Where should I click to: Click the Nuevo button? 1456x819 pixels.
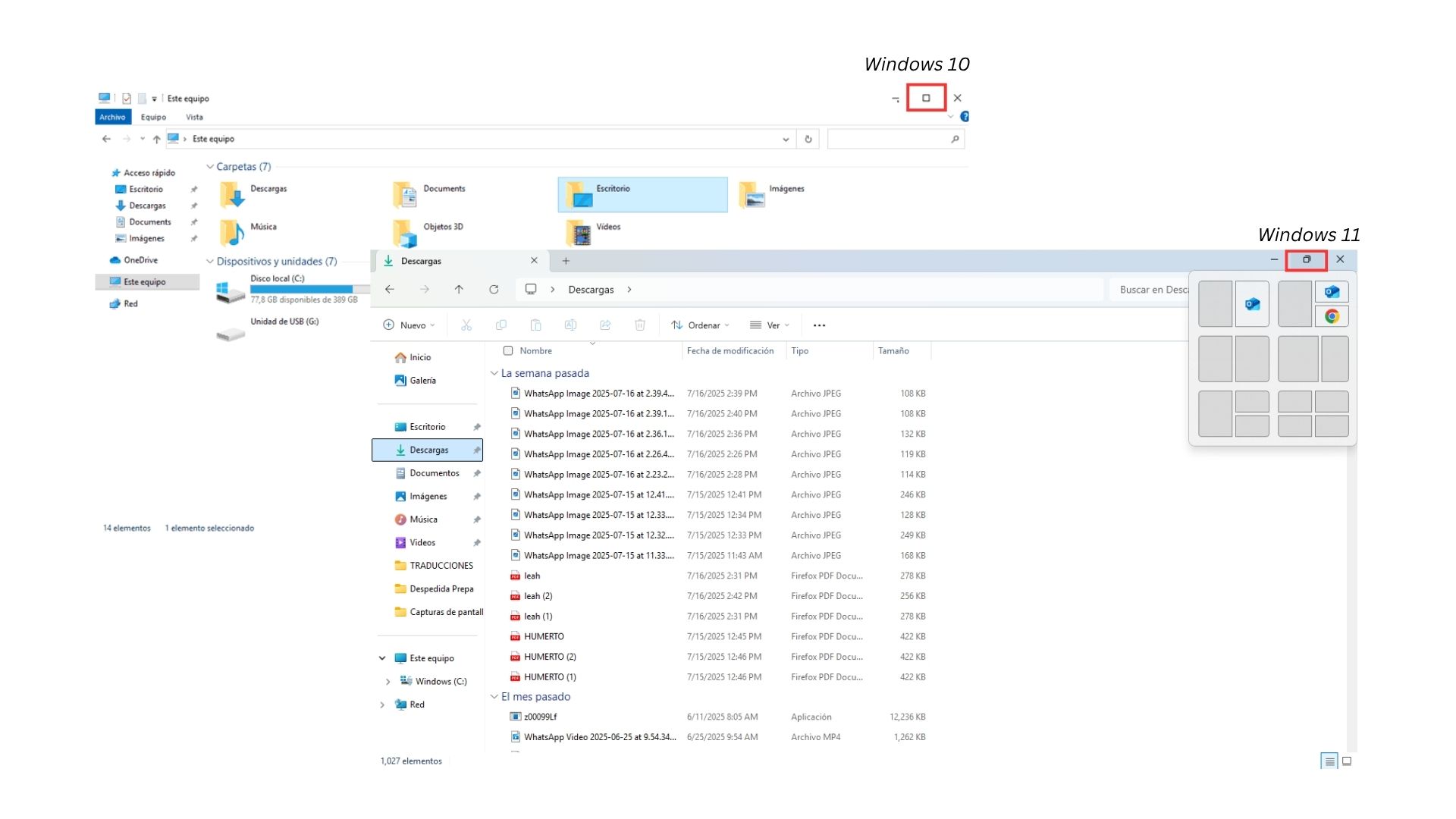[x=409, y=325]
